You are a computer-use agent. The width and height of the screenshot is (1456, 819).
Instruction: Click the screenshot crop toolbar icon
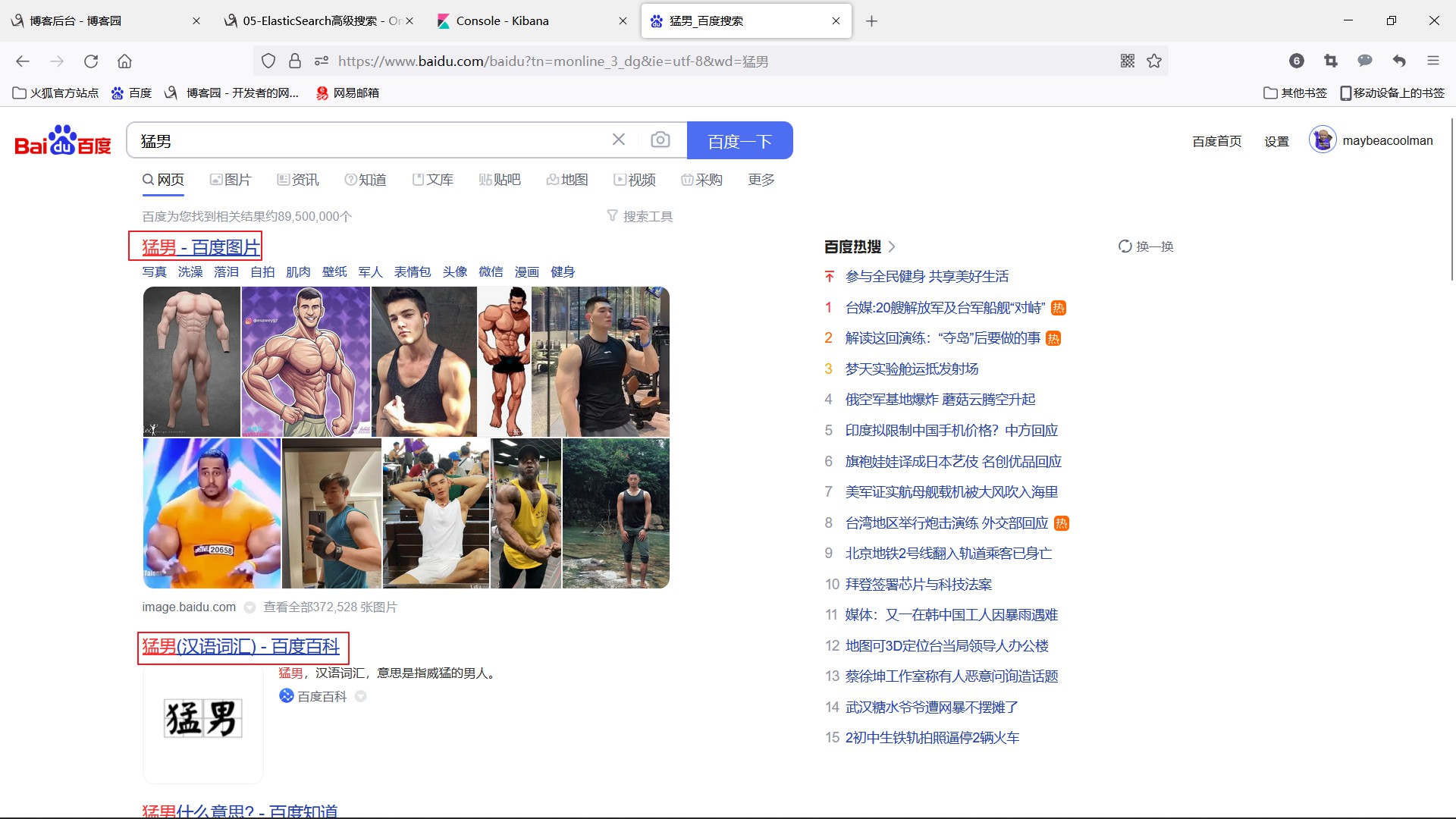pyautogui.click(x=1331, y=61)
